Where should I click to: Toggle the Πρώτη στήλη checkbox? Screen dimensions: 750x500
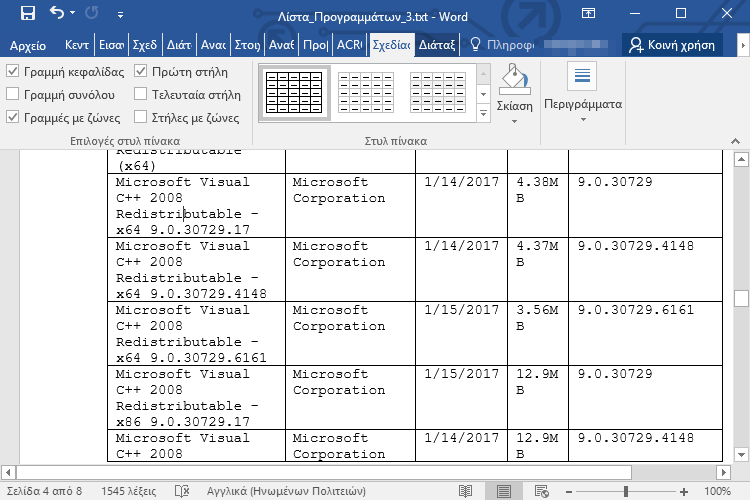(x=140, y=71)
